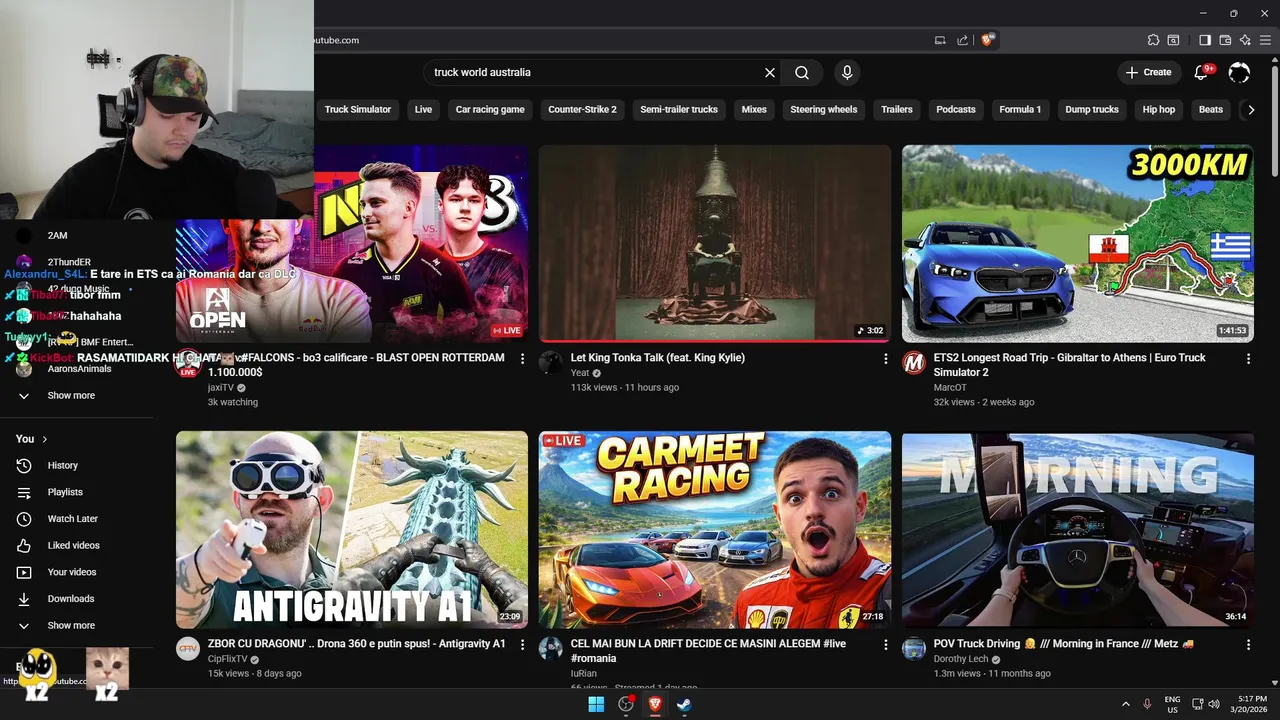Open YouTube notifications bell
The image size is (1280, 720).
(1201, 72)
